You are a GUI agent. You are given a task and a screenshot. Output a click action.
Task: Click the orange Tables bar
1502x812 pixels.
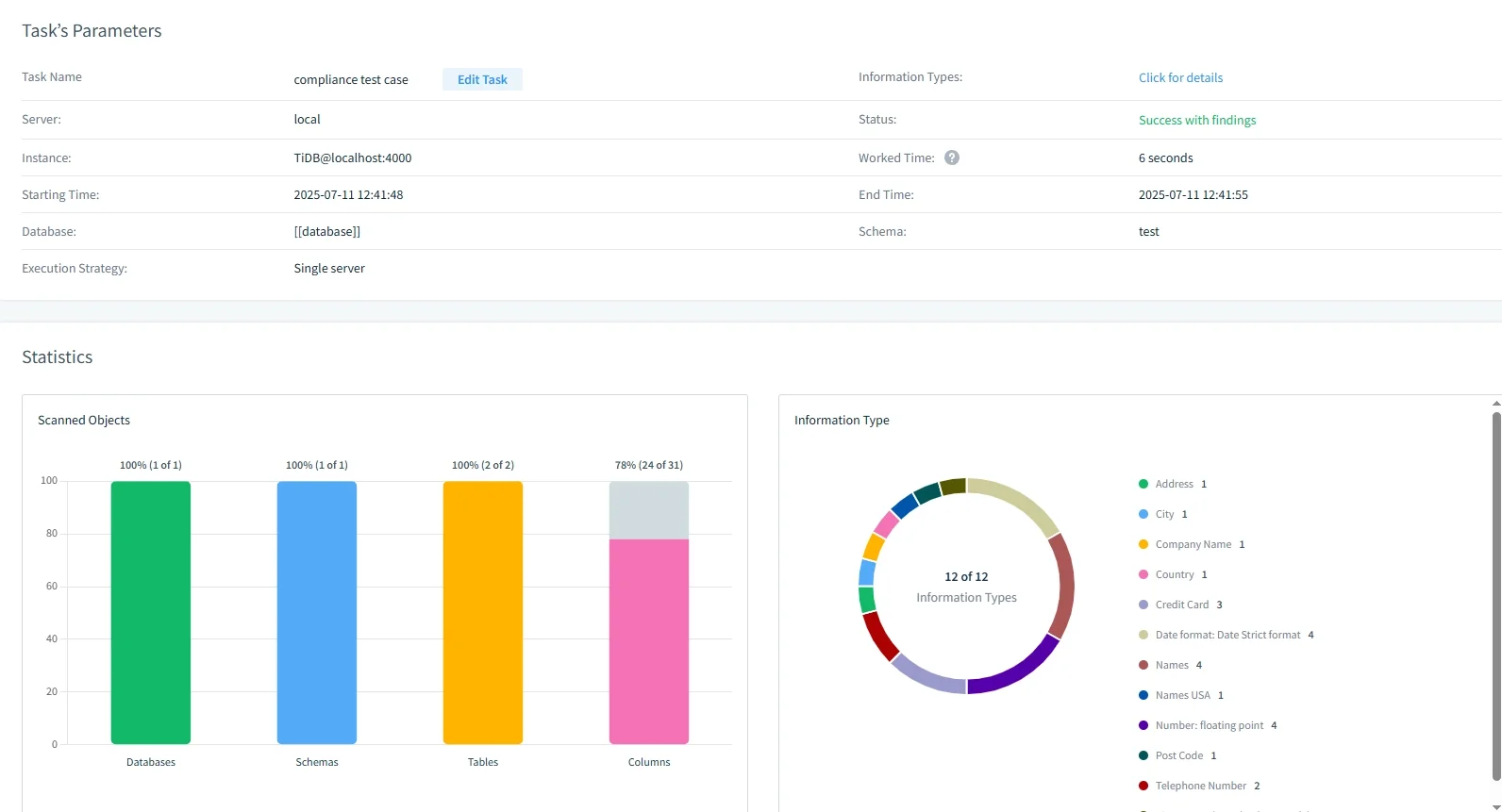coord(483,613)
